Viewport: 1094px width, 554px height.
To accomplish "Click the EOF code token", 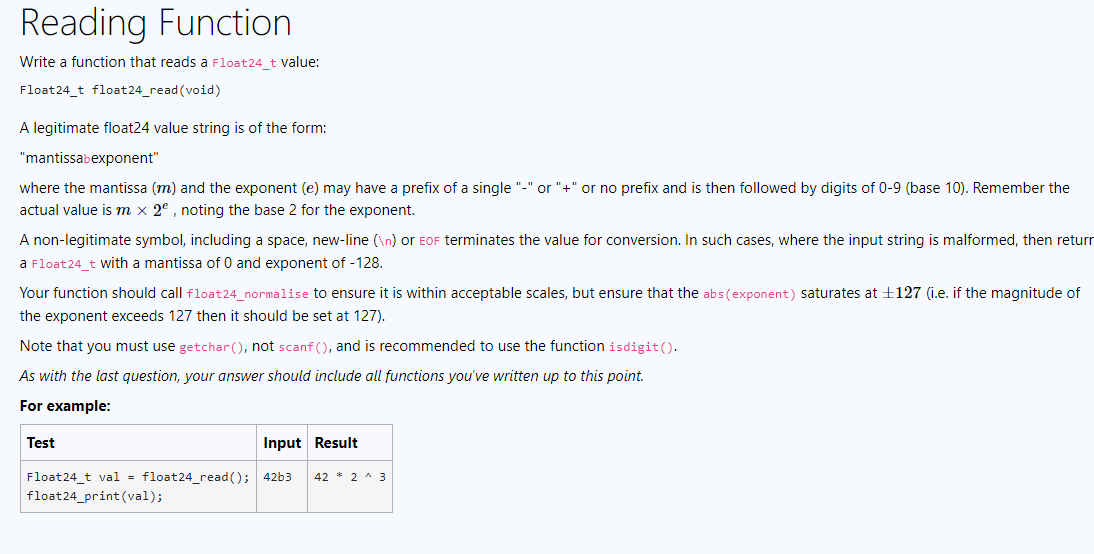I will (430, 241).
